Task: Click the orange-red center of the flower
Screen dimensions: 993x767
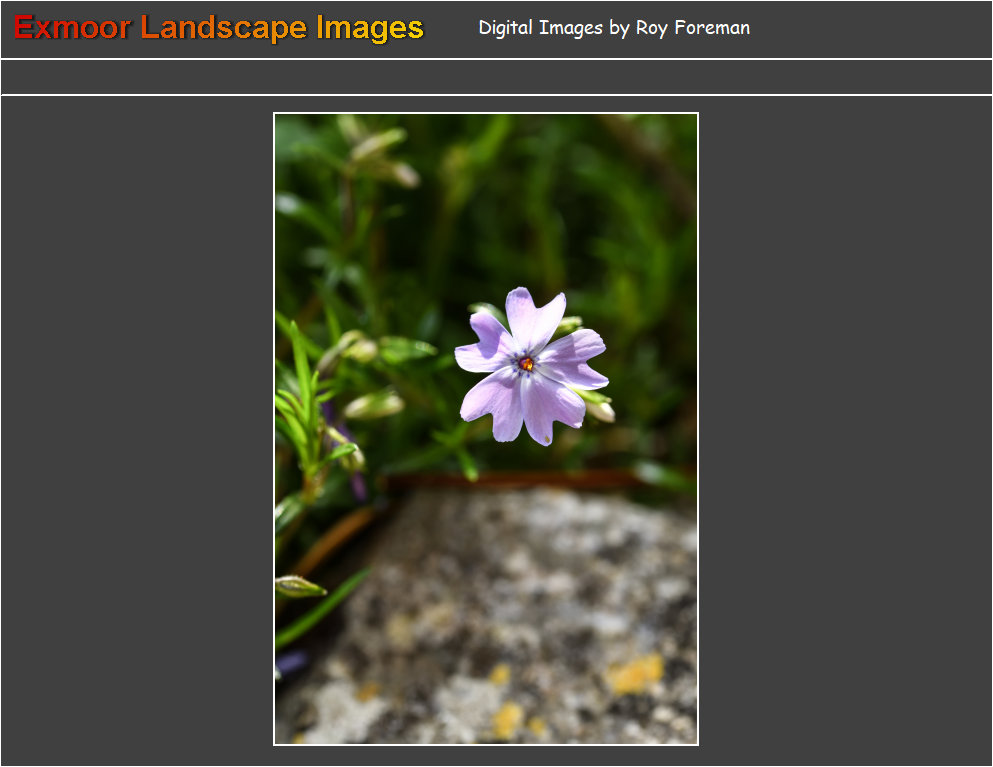Action: (526, 364)
